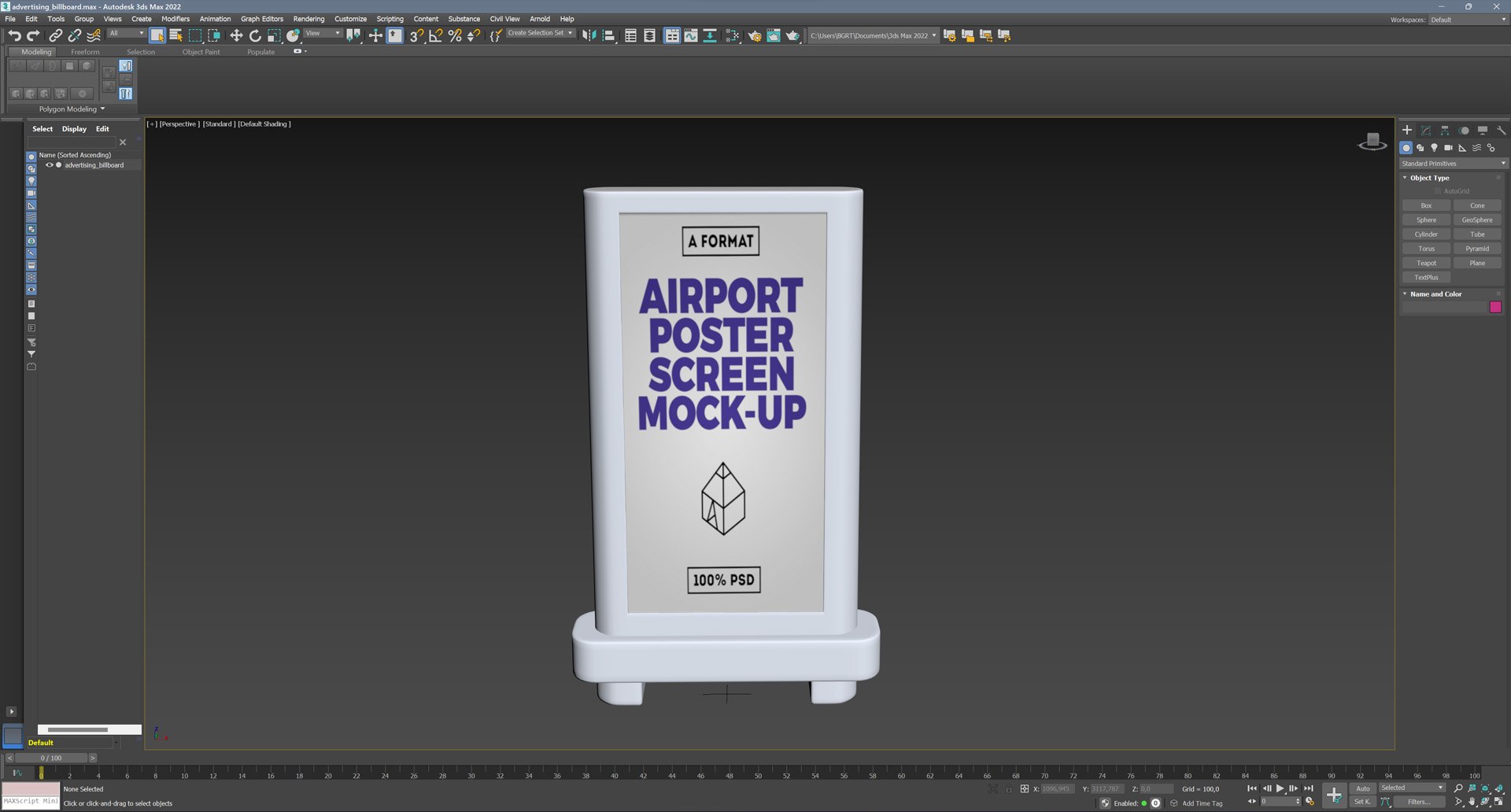Click the Enabled state green indicator
Viewport: 1511px width, 812px height.
(x=1143, y=803)
